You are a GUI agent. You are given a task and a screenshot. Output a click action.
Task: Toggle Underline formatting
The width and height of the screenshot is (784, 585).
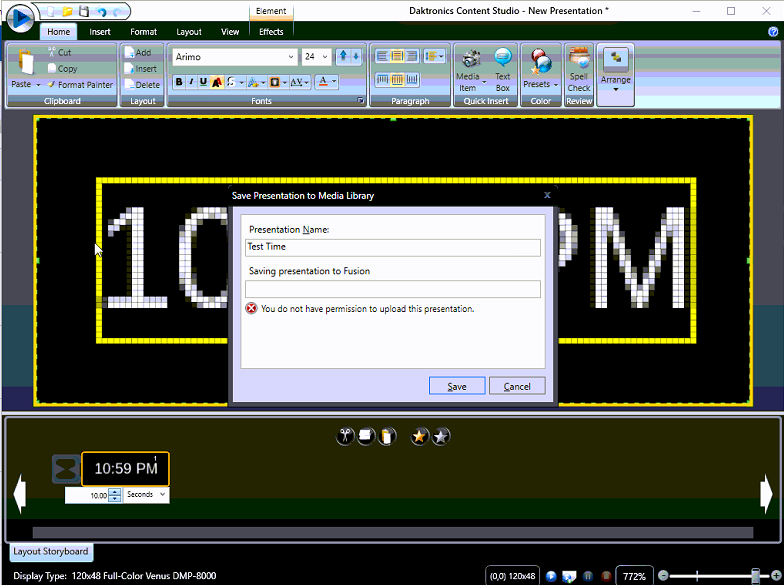[203, 82]
